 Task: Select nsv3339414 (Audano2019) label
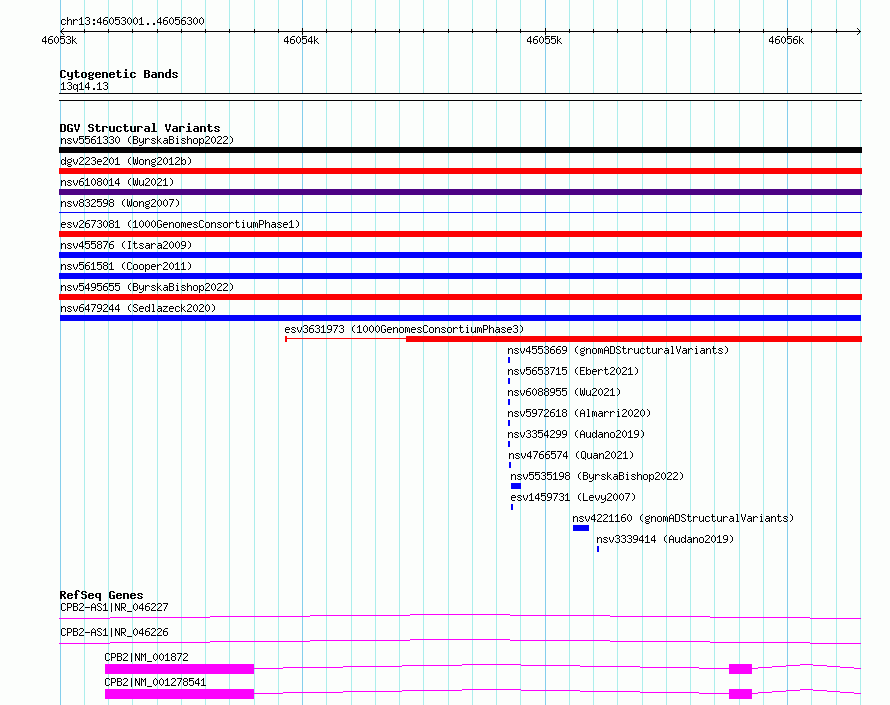[665, 539]
